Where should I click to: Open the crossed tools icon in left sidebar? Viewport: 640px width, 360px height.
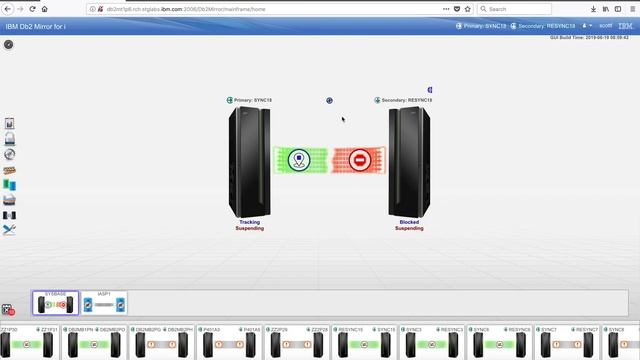click(x=9, y=229)
